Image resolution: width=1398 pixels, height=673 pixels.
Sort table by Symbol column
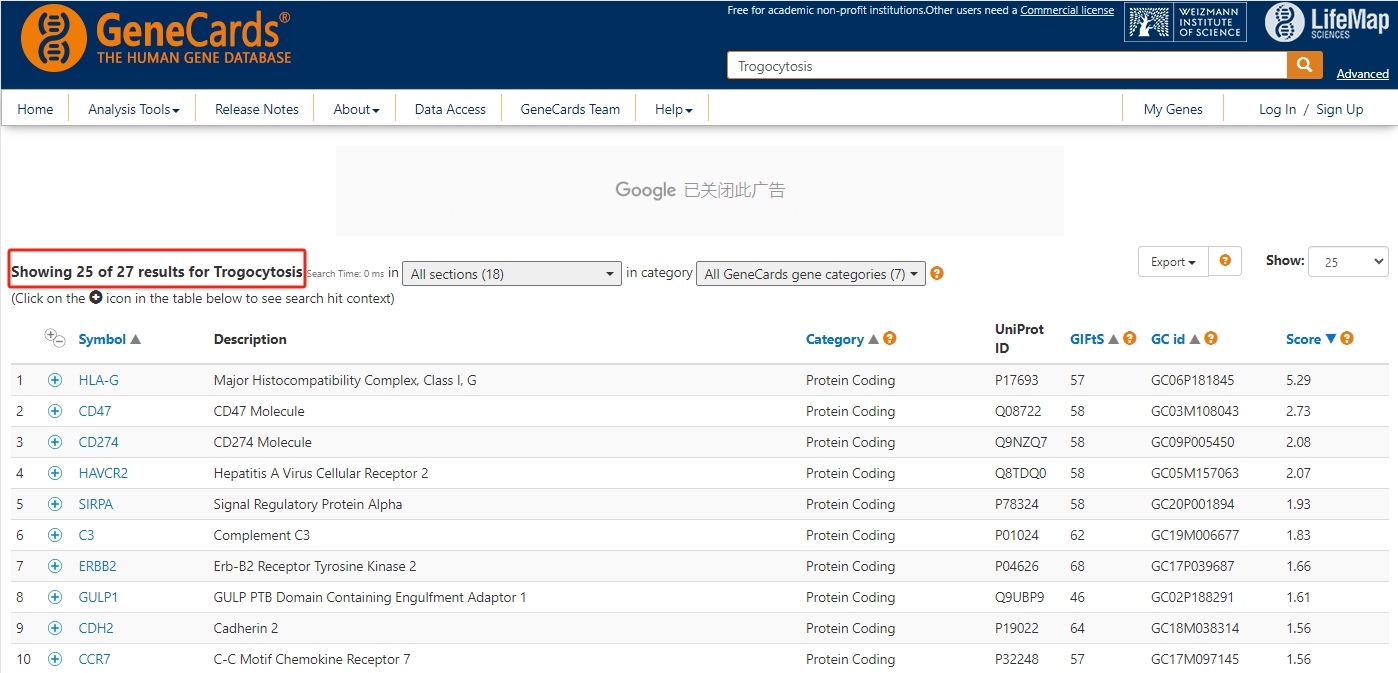[102, 339]
